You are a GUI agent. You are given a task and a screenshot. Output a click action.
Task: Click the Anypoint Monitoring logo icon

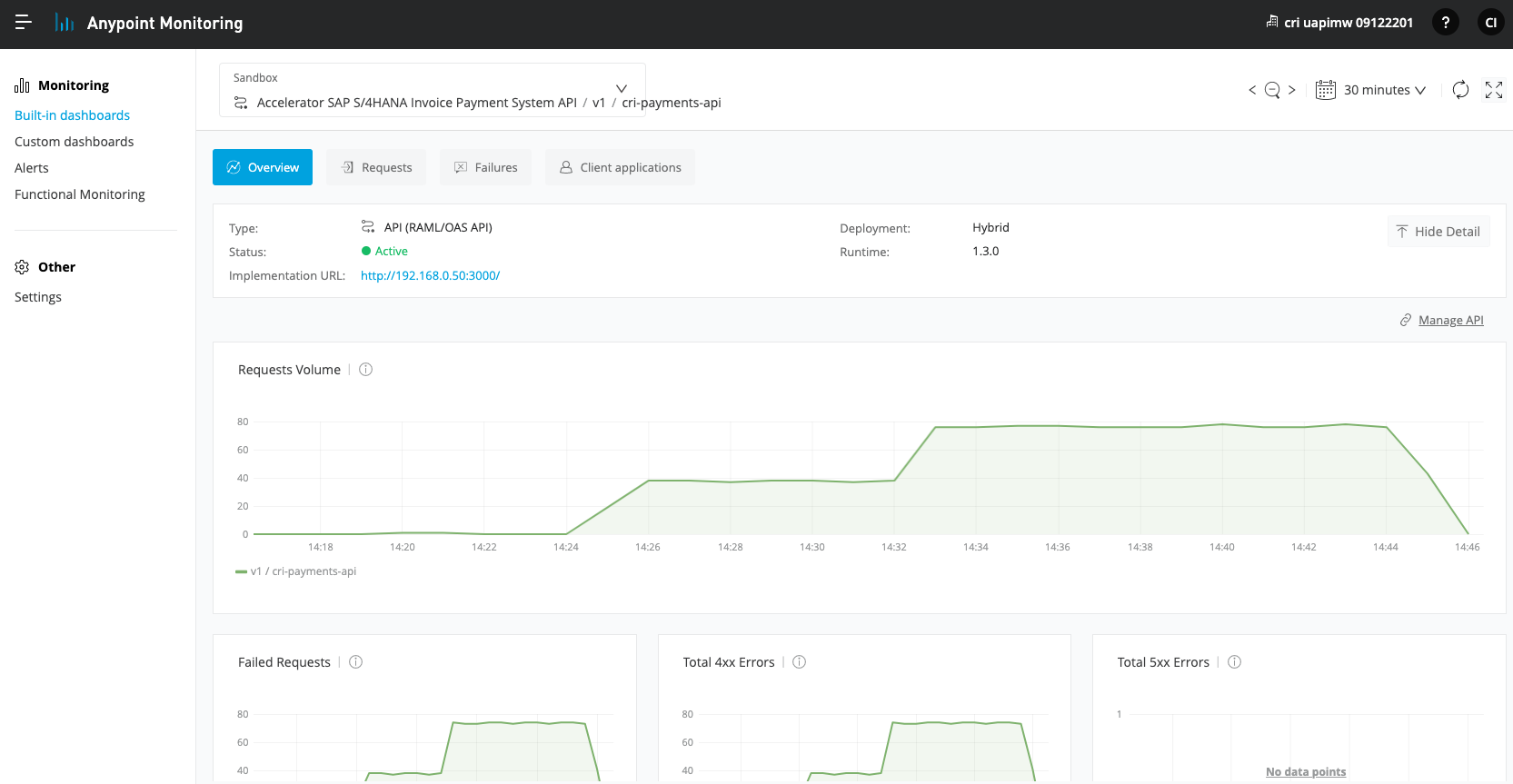(65, 23)
